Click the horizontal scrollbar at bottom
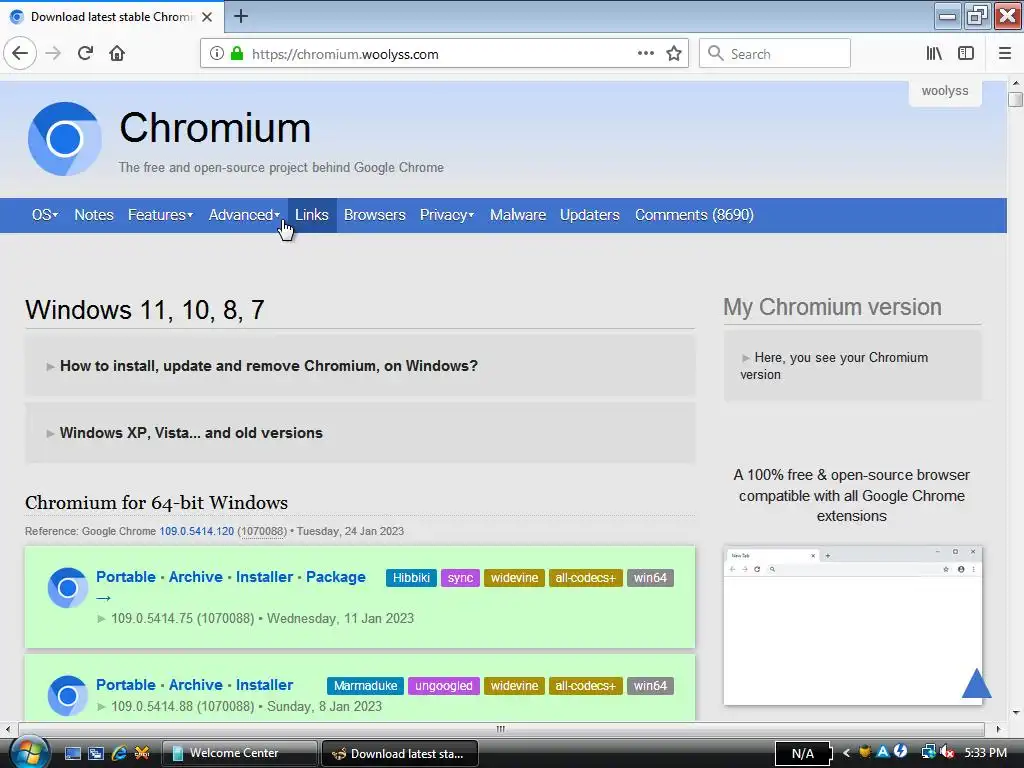Image resolution: width=1024 pixels, height=768 pixels. click(501, 729)
